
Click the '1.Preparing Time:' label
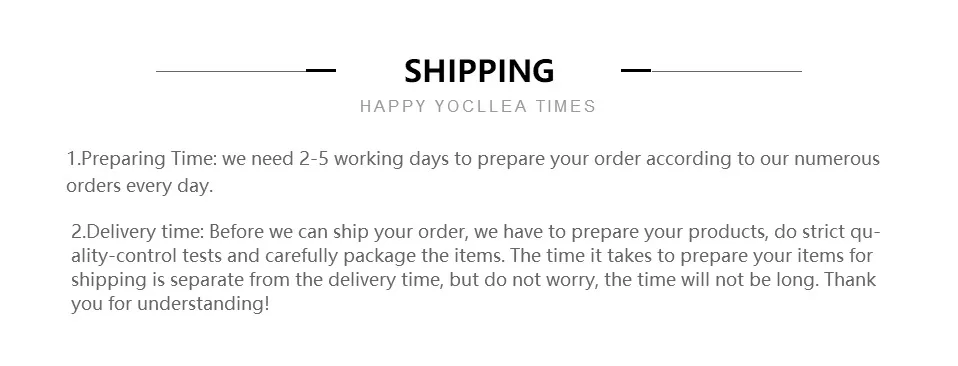click(142, 159)
